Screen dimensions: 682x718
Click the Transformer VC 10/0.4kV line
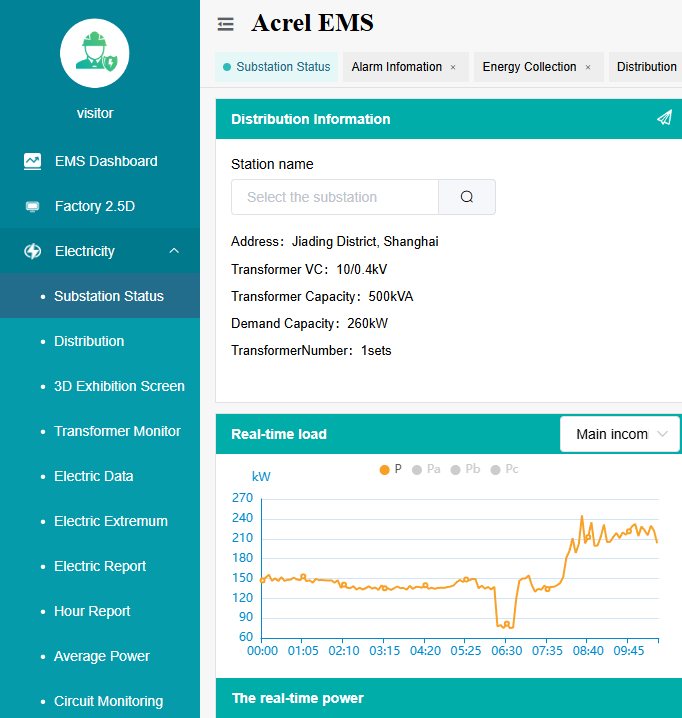309,269
